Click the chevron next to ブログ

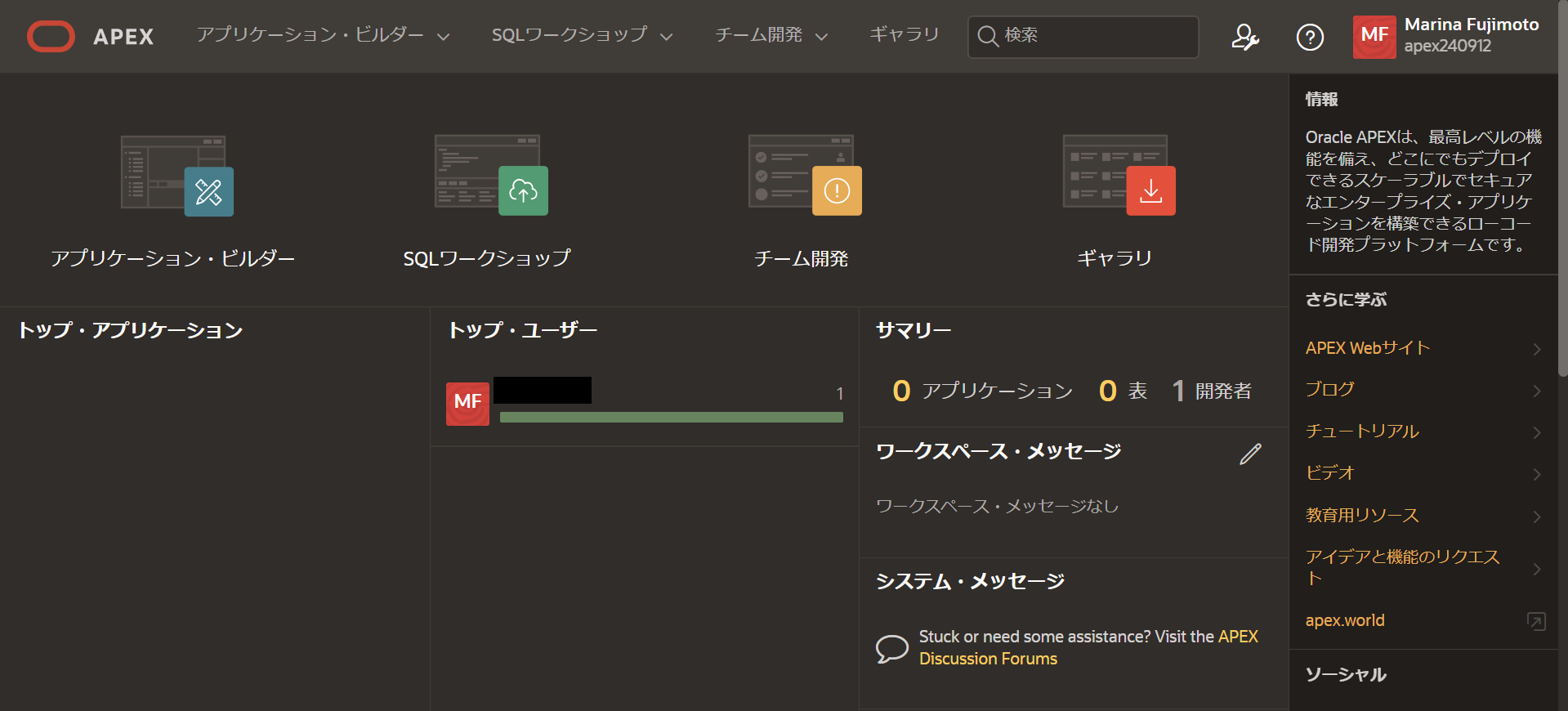tap(1536, 391)
